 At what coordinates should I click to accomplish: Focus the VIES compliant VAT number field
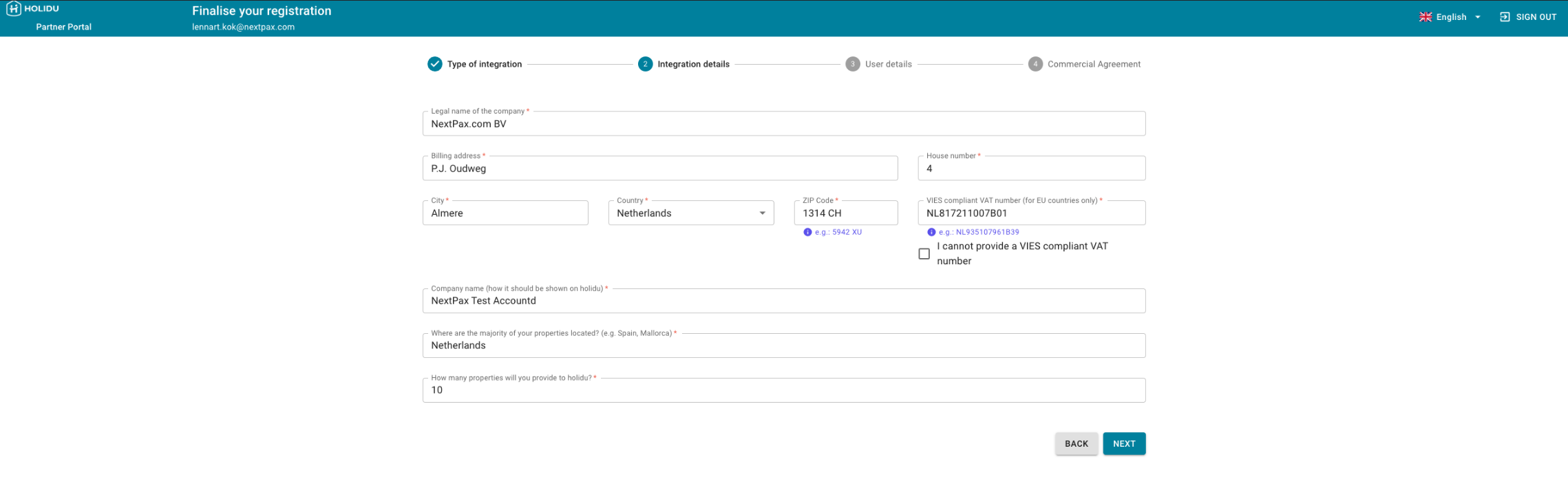pos(1031,213)
